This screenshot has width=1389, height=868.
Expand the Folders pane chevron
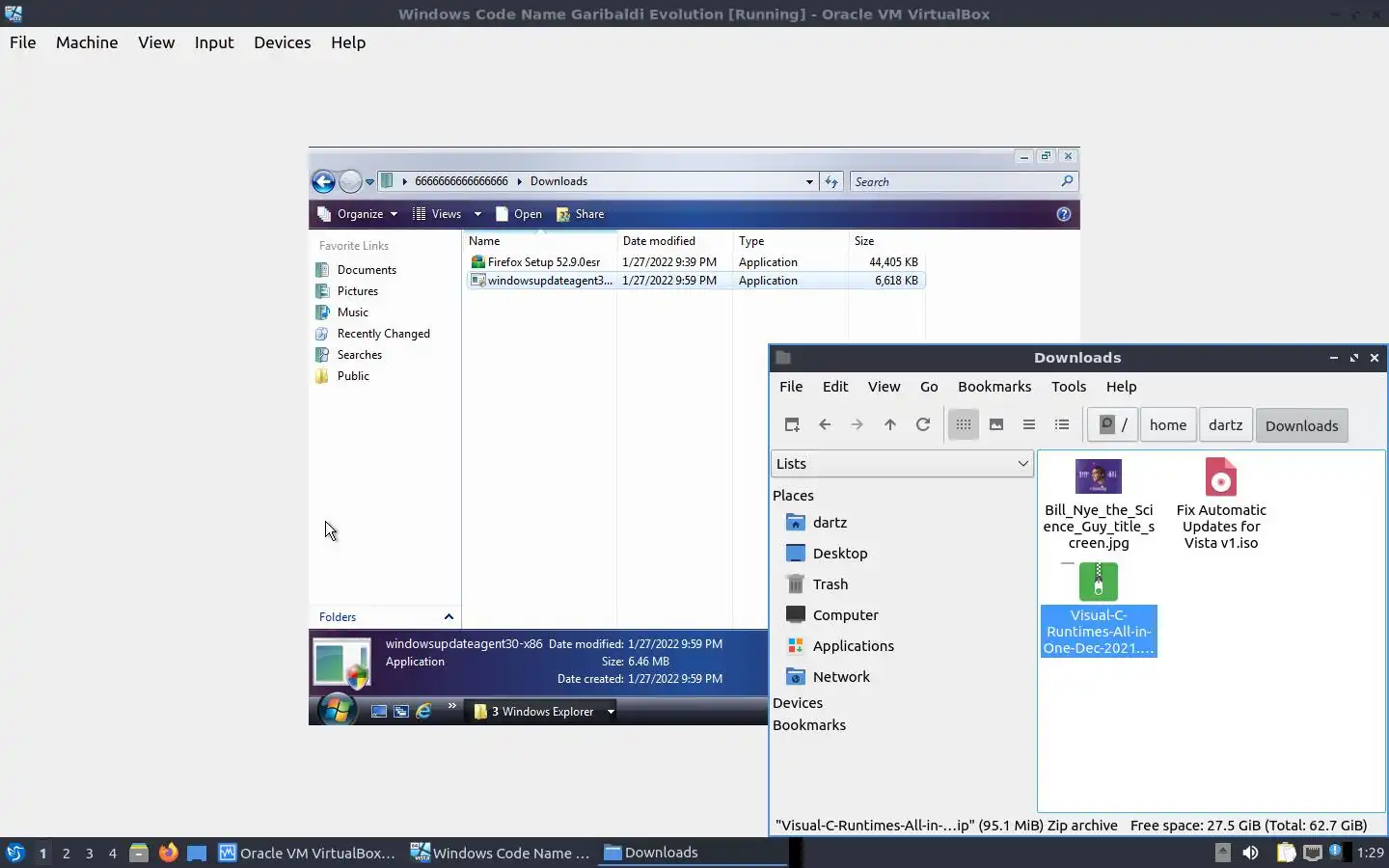pyautogui.click(x=449, y=617)
